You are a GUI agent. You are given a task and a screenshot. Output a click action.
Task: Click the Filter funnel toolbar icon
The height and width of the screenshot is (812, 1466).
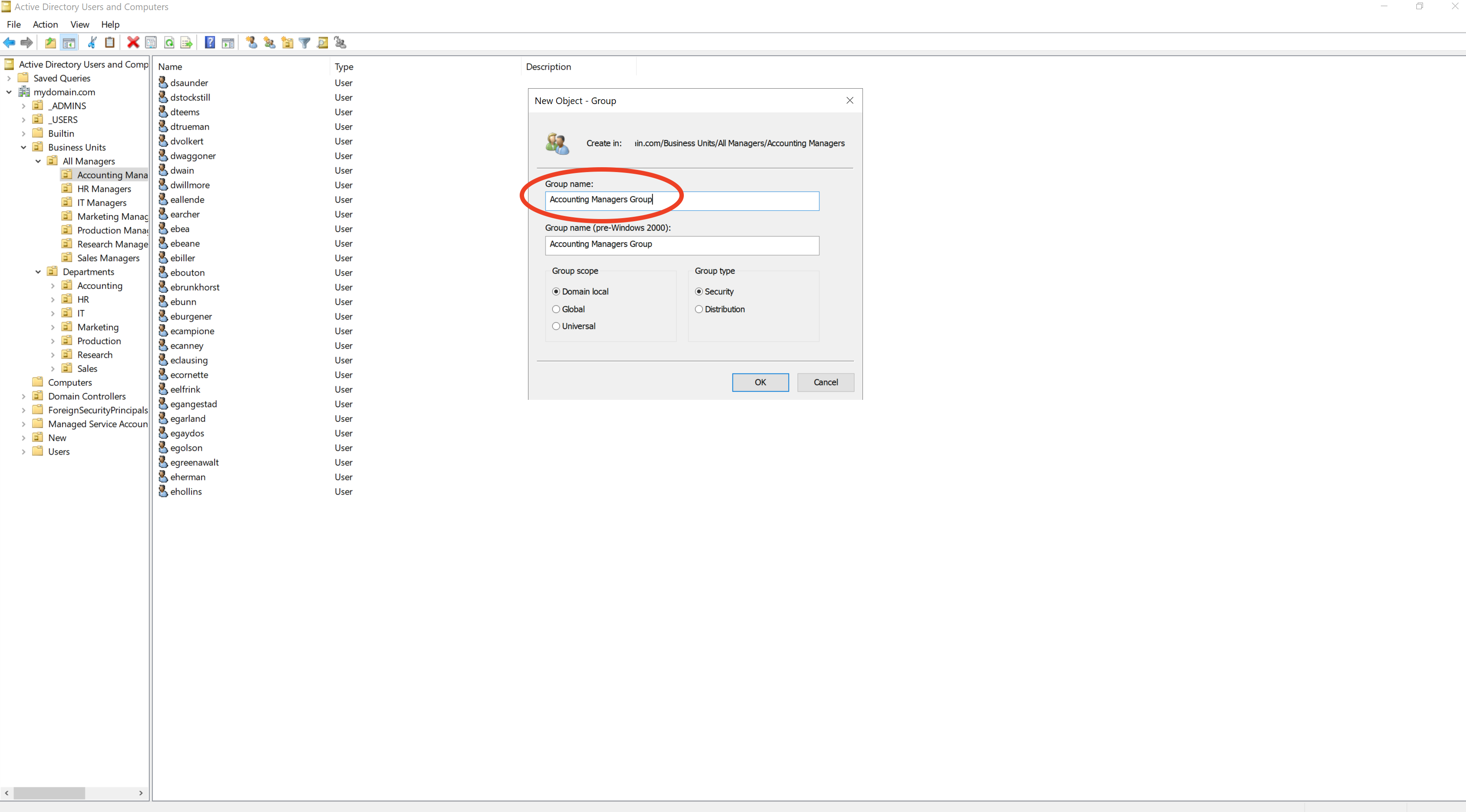coord(305,43)
